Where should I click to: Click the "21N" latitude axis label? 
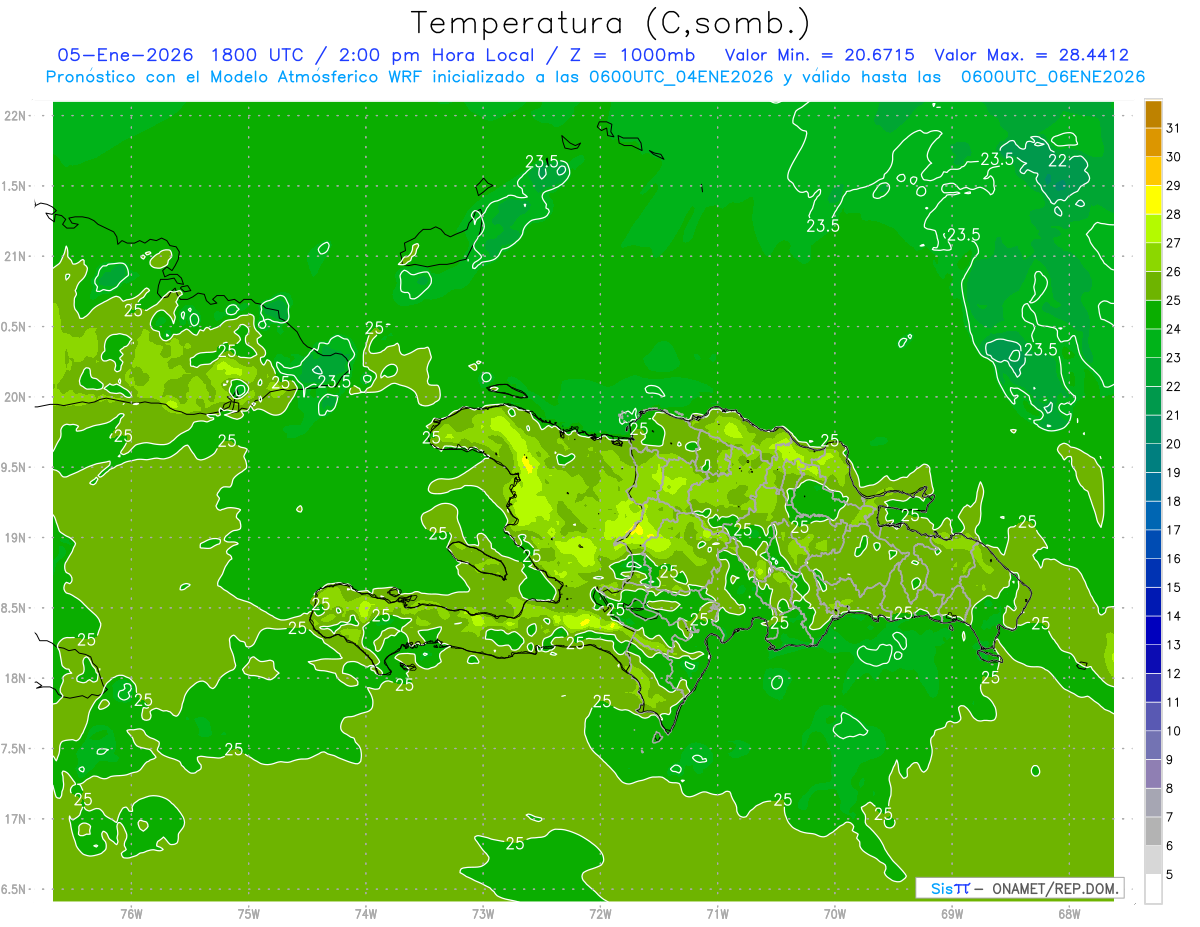[x=16, y=256]
